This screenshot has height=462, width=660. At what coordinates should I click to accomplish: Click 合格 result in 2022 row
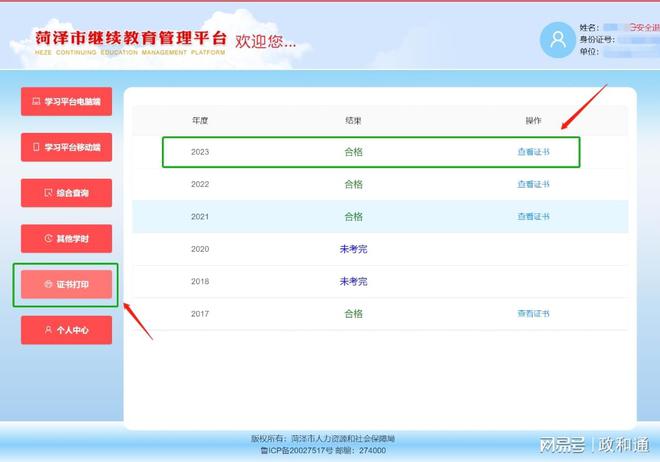point(354,184)
